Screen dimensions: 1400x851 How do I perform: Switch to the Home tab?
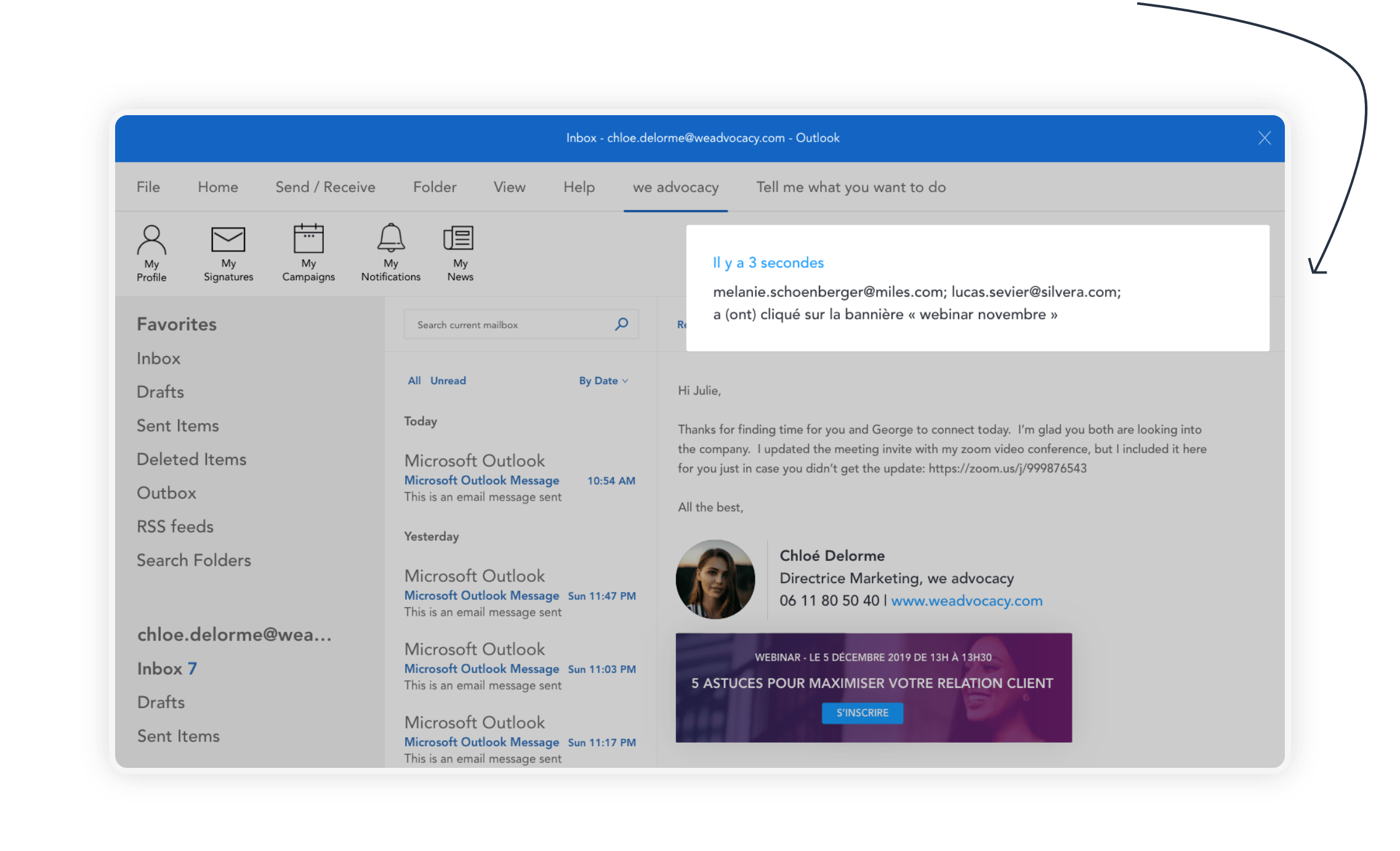click(x=218, y=187)
